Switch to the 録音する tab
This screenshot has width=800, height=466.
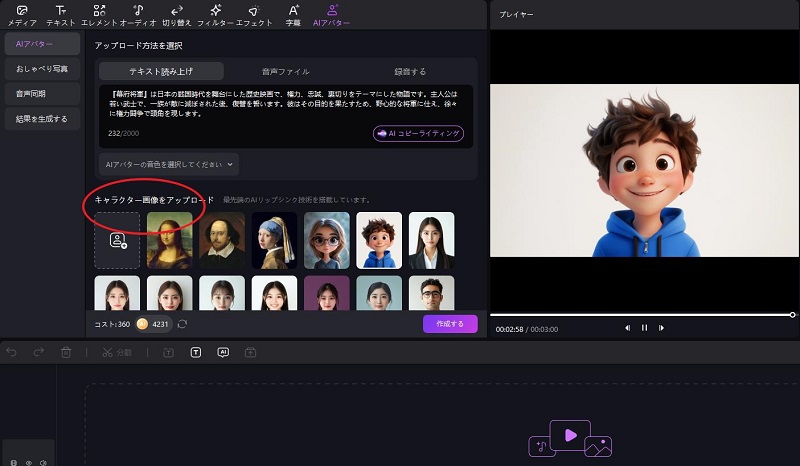click(x=410, y=71)
